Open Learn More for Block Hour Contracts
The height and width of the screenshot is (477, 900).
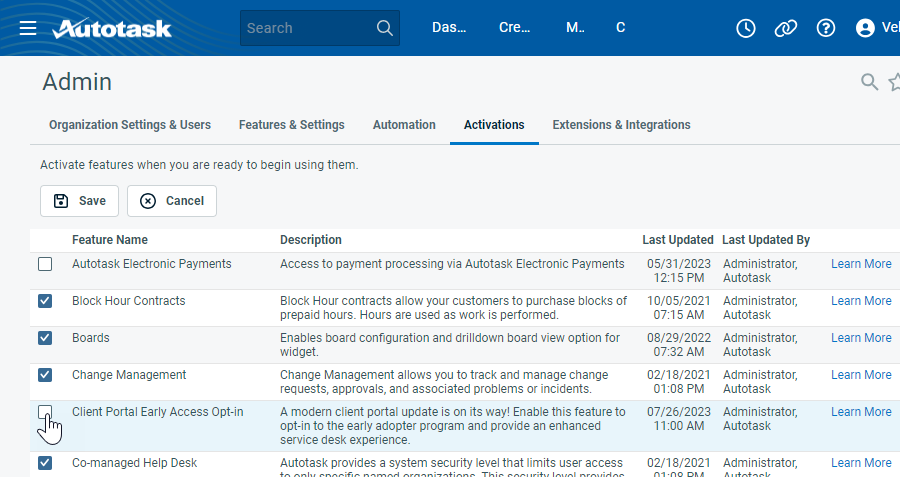(861, 301)
